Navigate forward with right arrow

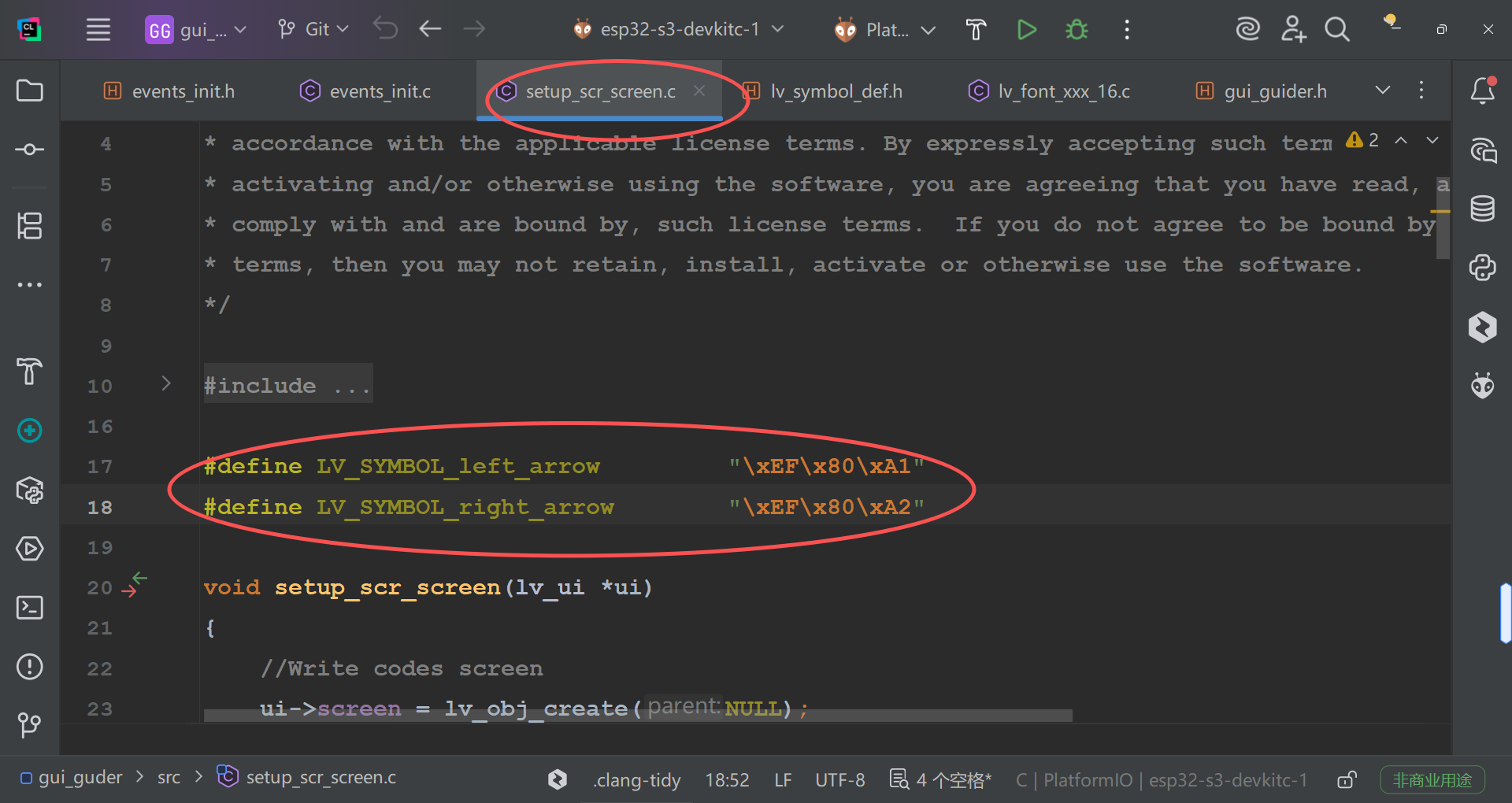pyautogui.click(x=474, y=29)
